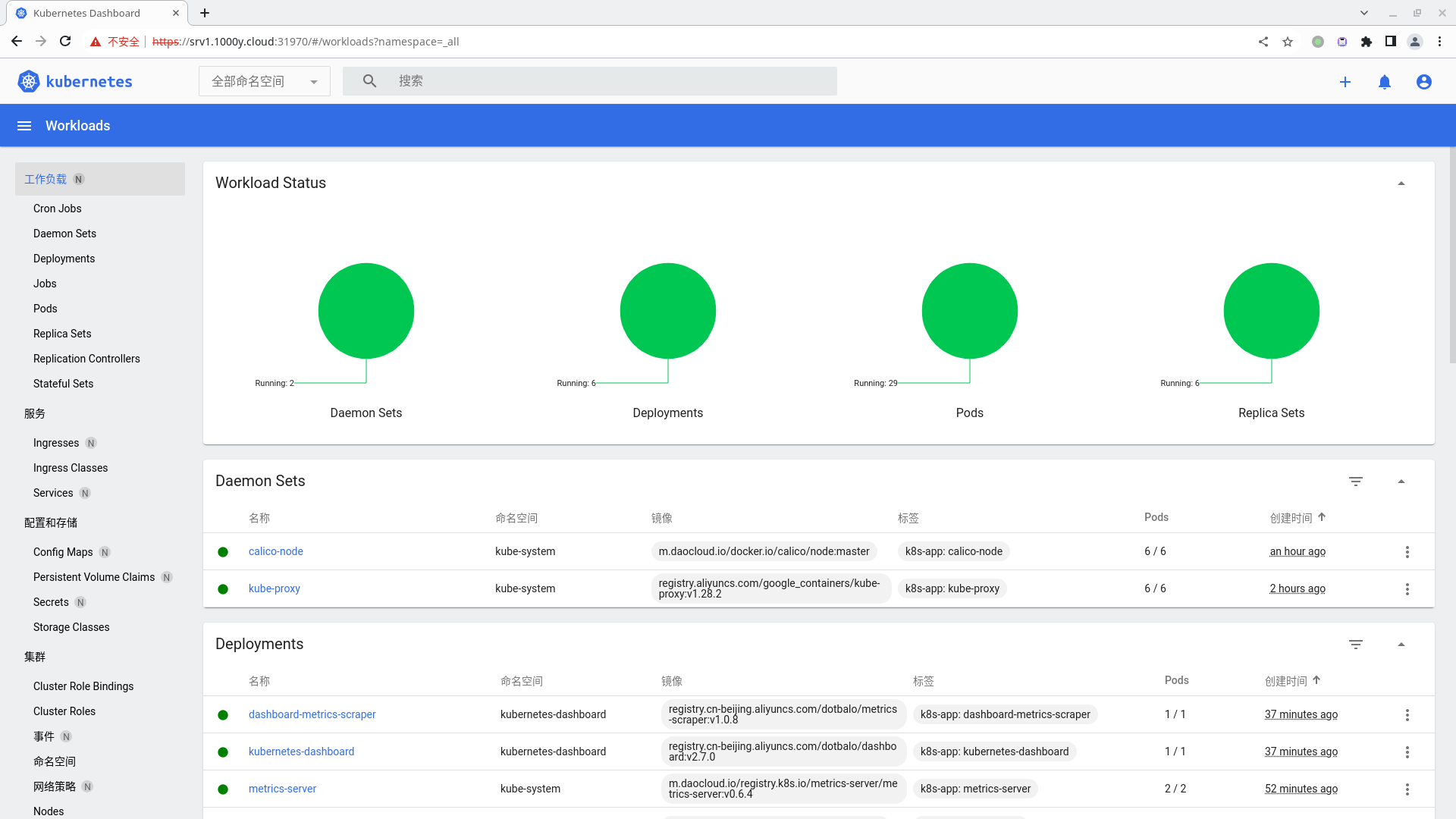Open Deployments in sidebar
The height and width of the screenshot is (819, 1456).
tap(64, 259)
